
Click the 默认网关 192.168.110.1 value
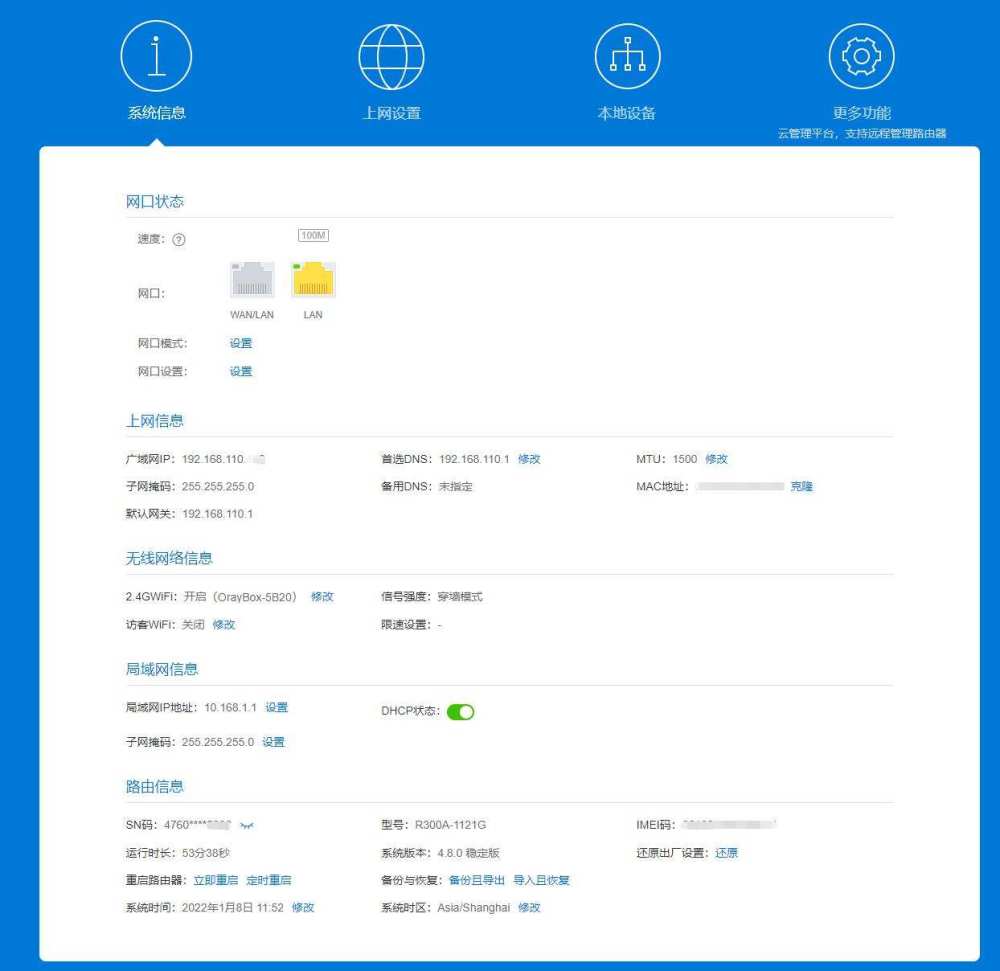(x=217, y=514)
